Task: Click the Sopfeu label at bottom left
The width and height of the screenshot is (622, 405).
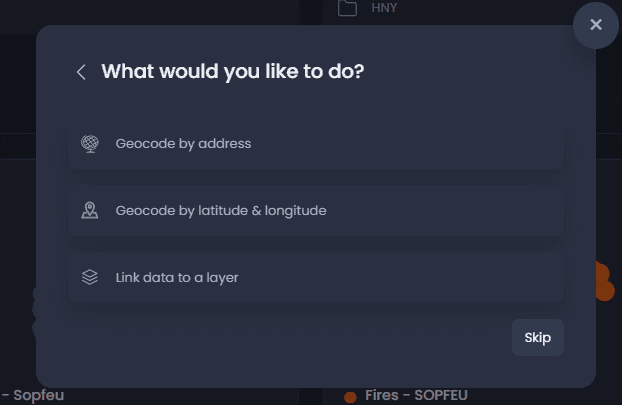Action: tap(38, 395)
